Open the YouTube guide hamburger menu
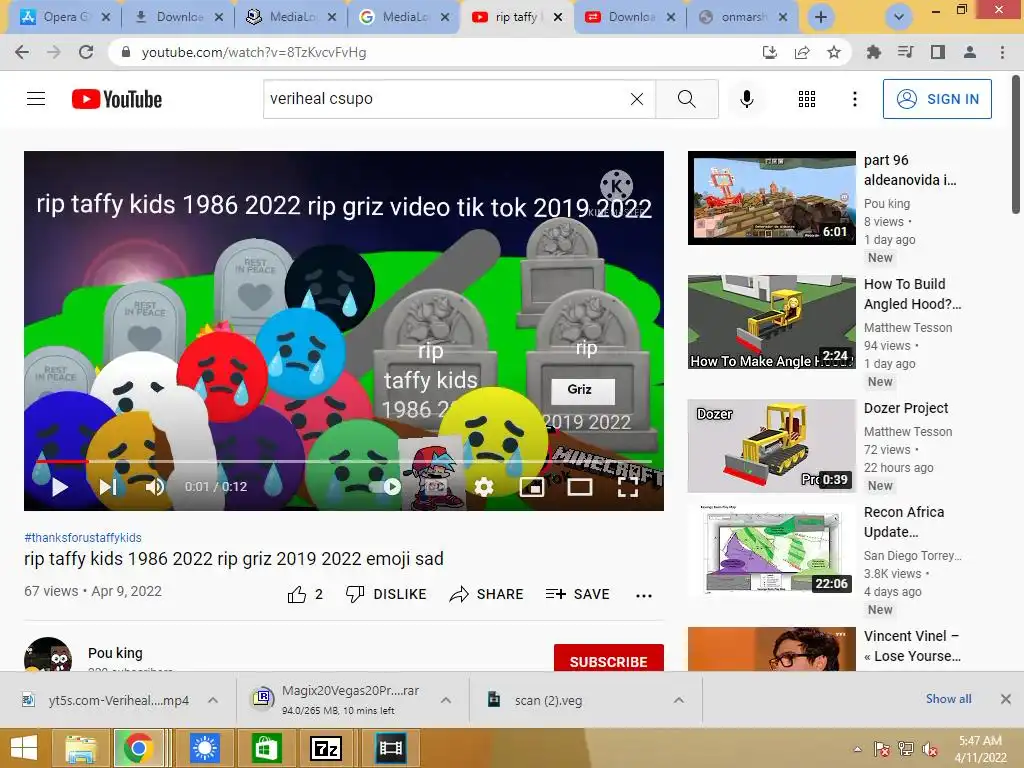 (36, 99)
